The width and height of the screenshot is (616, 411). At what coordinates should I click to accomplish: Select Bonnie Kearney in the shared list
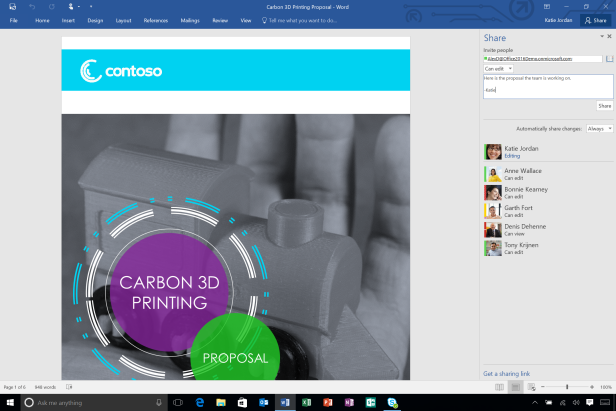pos(548,193)
